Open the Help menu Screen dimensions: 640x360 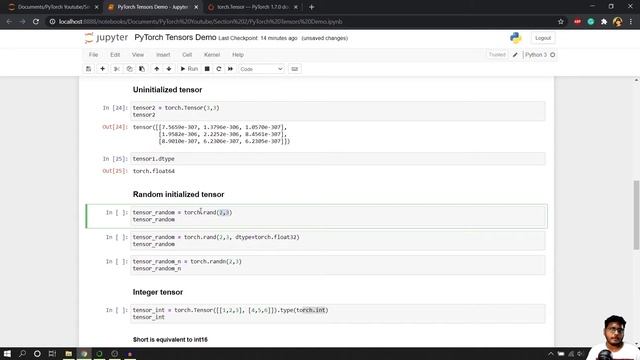(238, 55)
